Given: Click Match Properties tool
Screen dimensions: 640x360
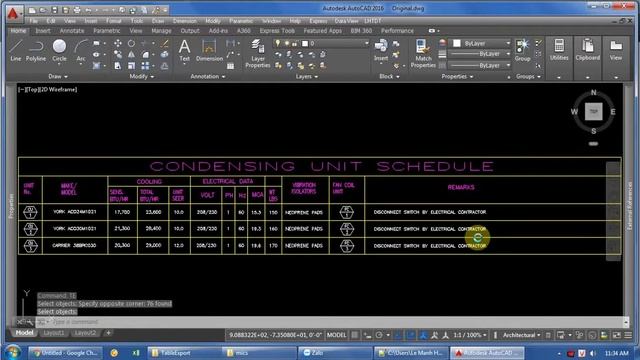Looking at the screenshot, I should (423, 53).
